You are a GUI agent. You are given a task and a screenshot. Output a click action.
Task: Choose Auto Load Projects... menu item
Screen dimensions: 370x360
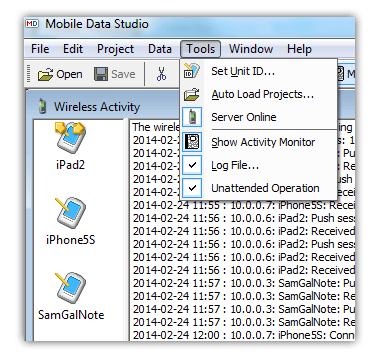(x=259, y=95)
